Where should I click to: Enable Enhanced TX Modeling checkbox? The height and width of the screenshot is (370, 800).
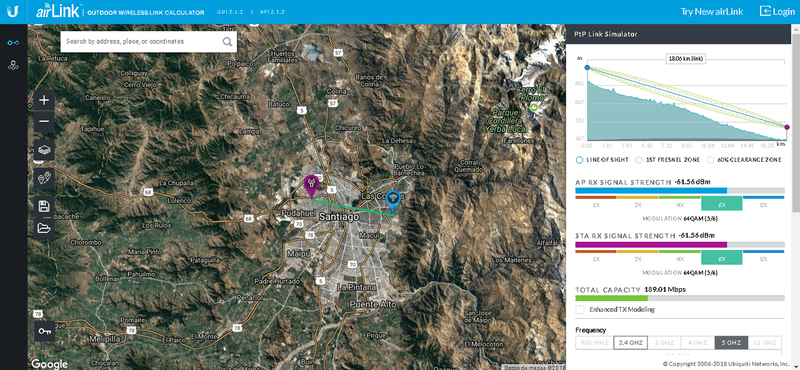[580, 309]
